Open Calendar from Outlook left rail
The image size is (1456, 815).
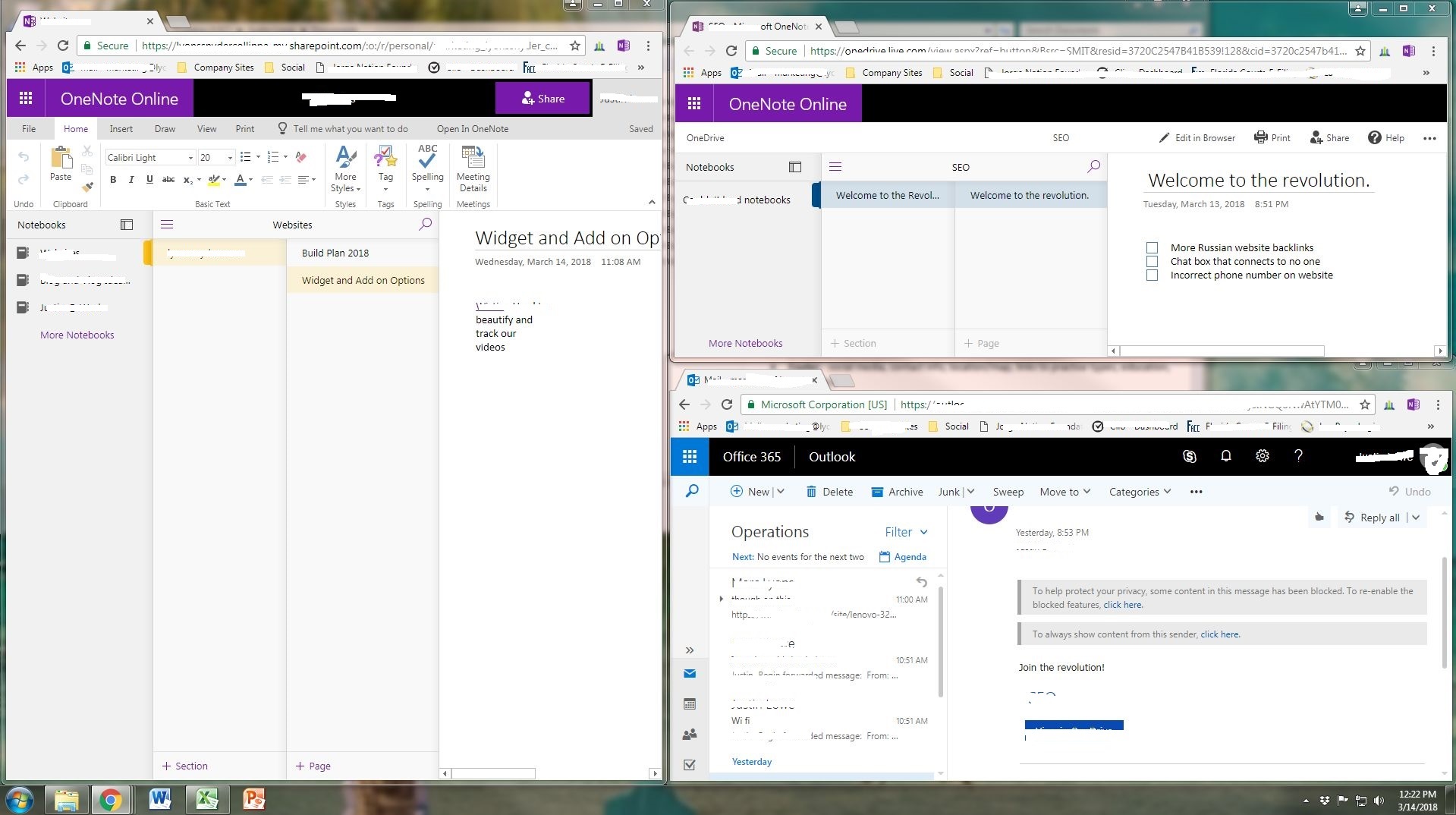(x=690, y=704)
